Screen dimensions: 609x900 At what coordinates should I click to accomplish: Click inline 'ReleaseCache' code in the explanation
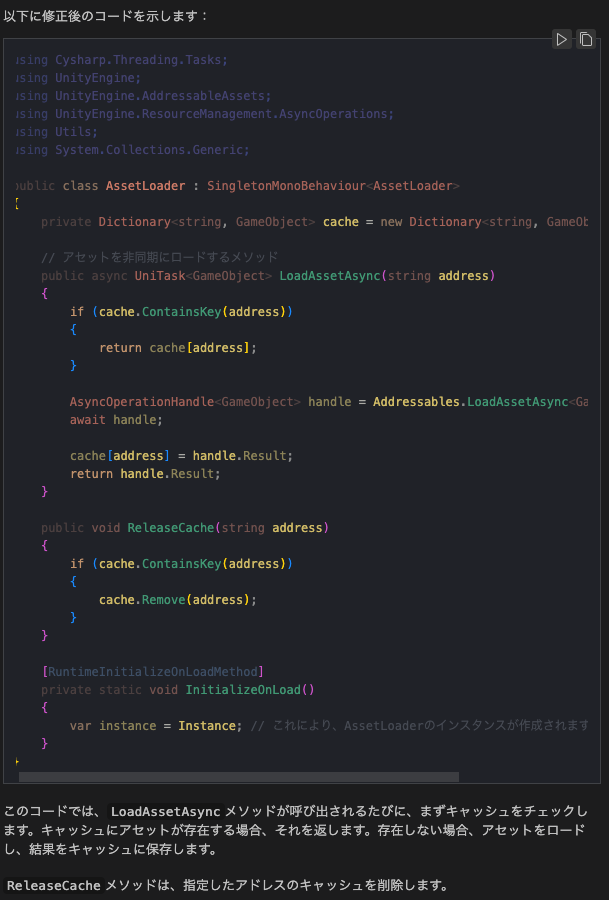(x=53, y=886)
